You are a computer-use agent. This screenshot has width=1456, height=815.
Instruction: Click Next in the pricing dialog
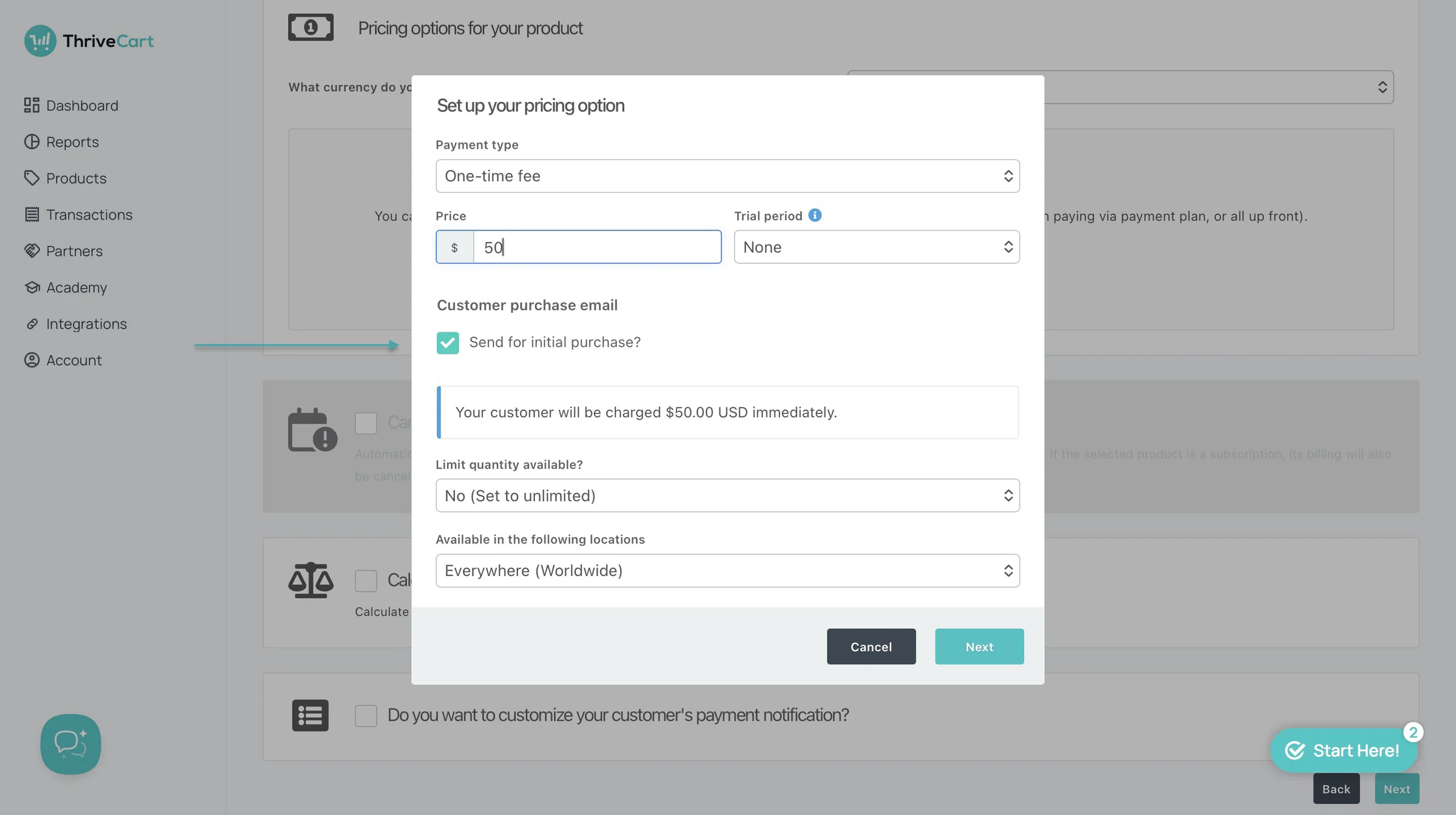pos(979,646)
